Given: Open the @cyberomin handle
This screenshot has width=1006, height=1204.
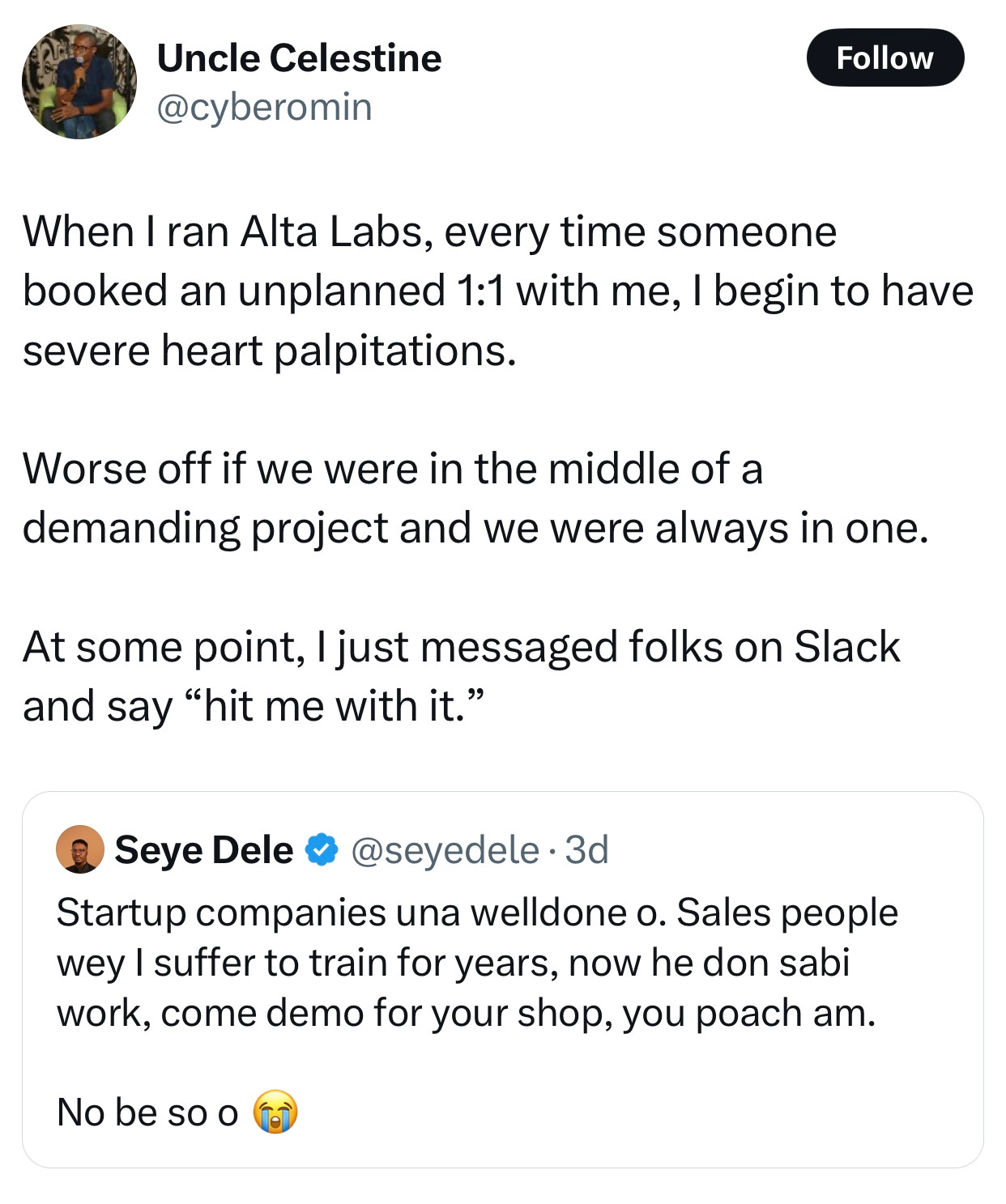Looking at the screenshot, I should tap(264, 107).
